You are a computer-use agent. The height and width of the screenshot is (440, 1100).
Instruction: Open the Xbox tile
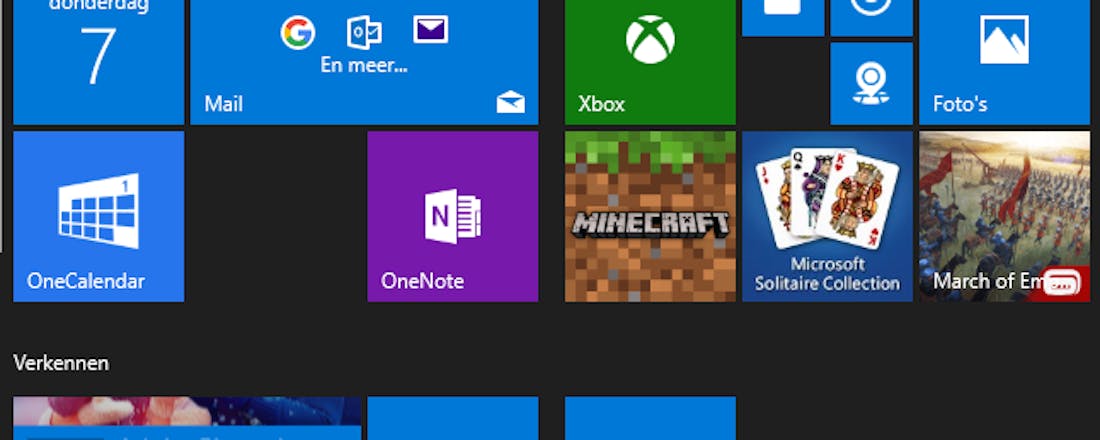[650, 62]
